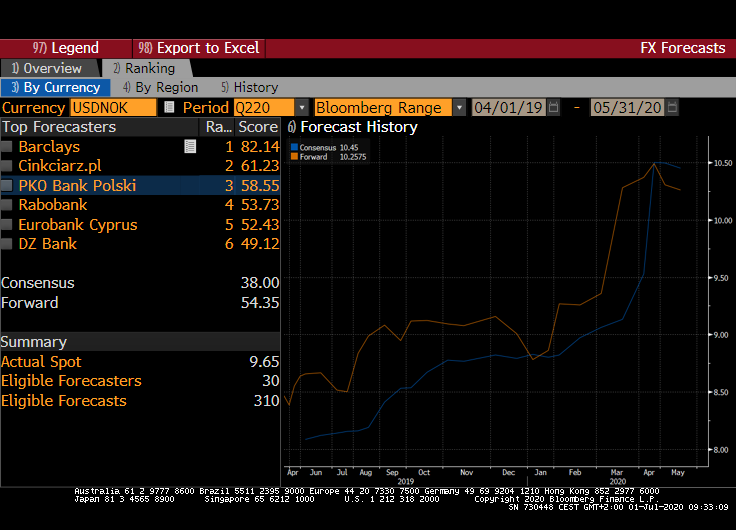Open the end date calendar picker
This screenshot has height=530, width=736.
click(x=672, y=107)
